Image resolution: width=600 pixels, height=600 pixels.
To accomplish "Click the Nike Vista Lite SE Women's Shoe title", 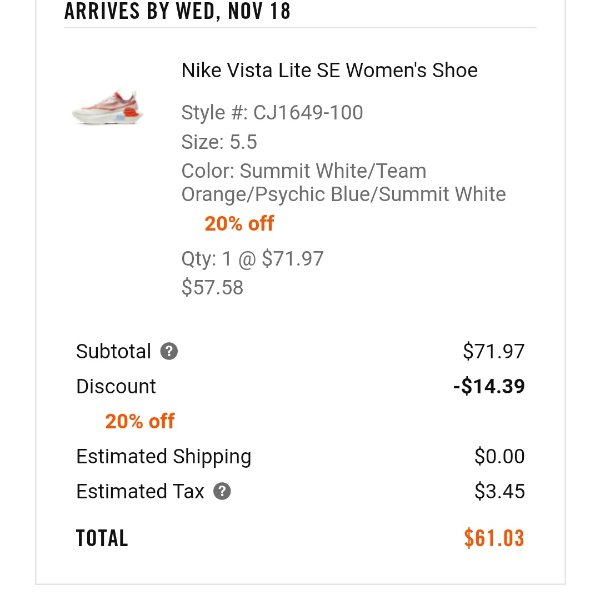I will [329, 70].
